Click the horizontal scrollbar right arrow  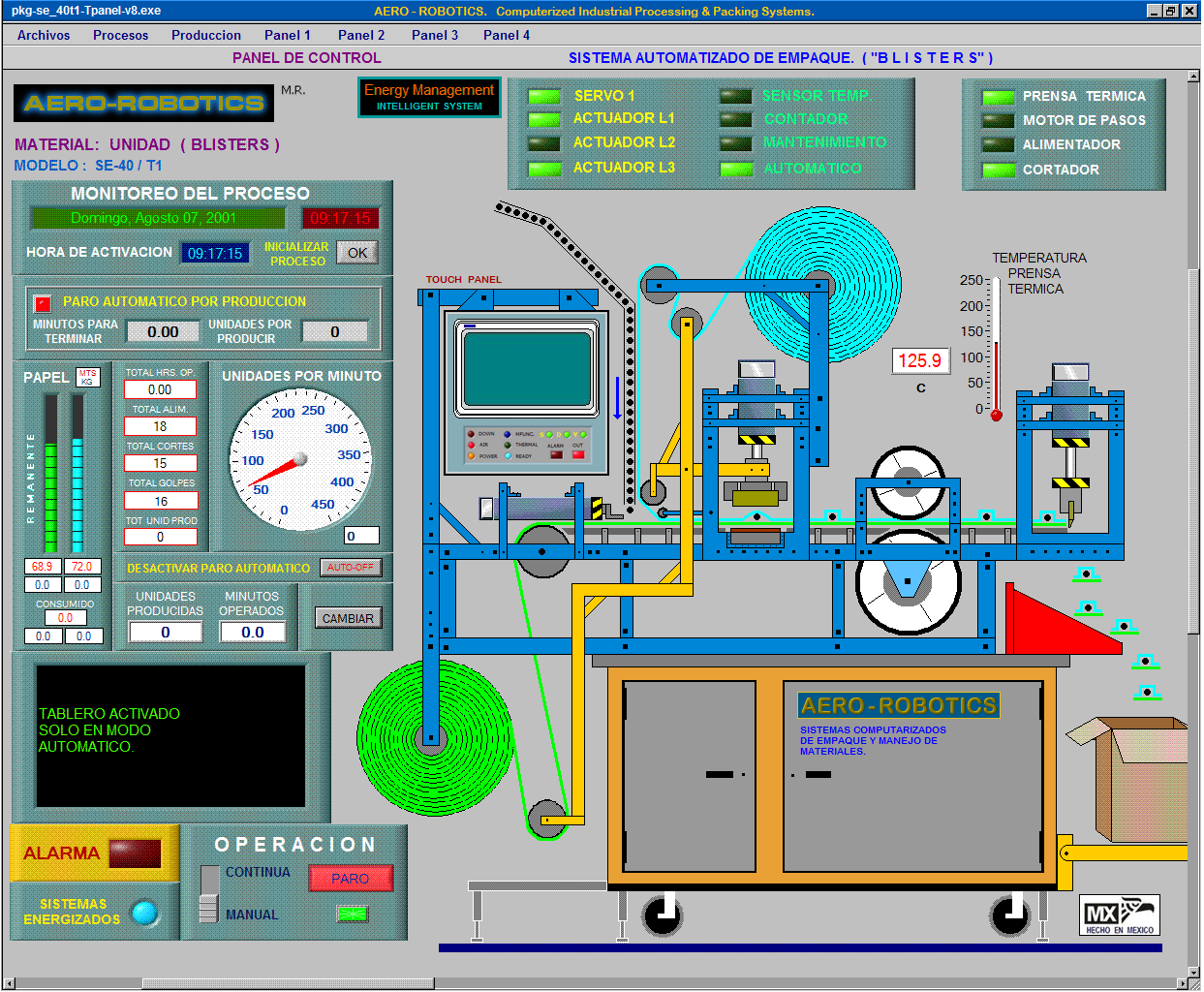pyautogui.click(x=1182, y=984)
